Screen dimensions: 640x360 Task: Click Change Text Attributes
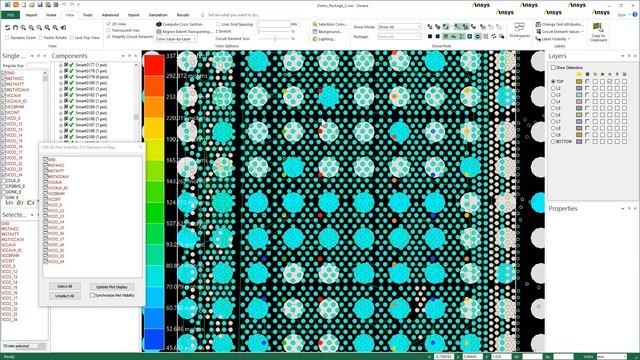pos(559,24)
